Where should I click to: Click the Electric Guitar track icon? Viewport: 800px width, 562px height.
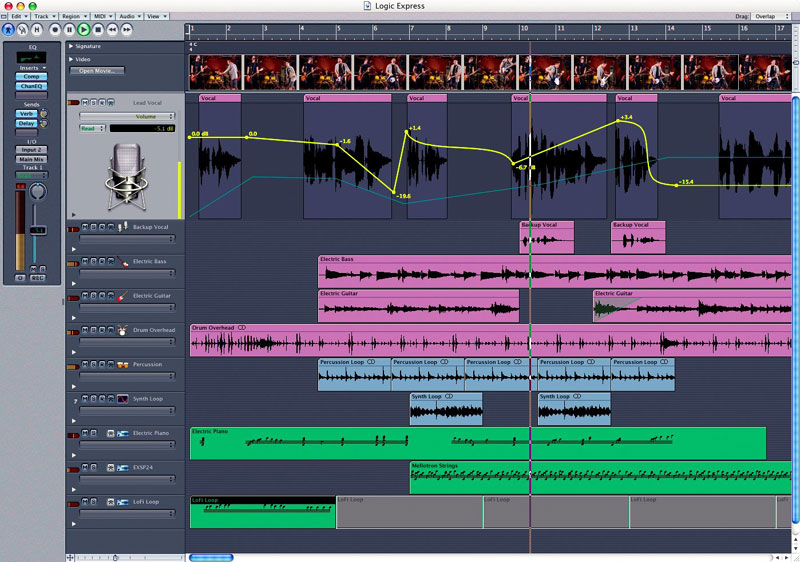122,296
